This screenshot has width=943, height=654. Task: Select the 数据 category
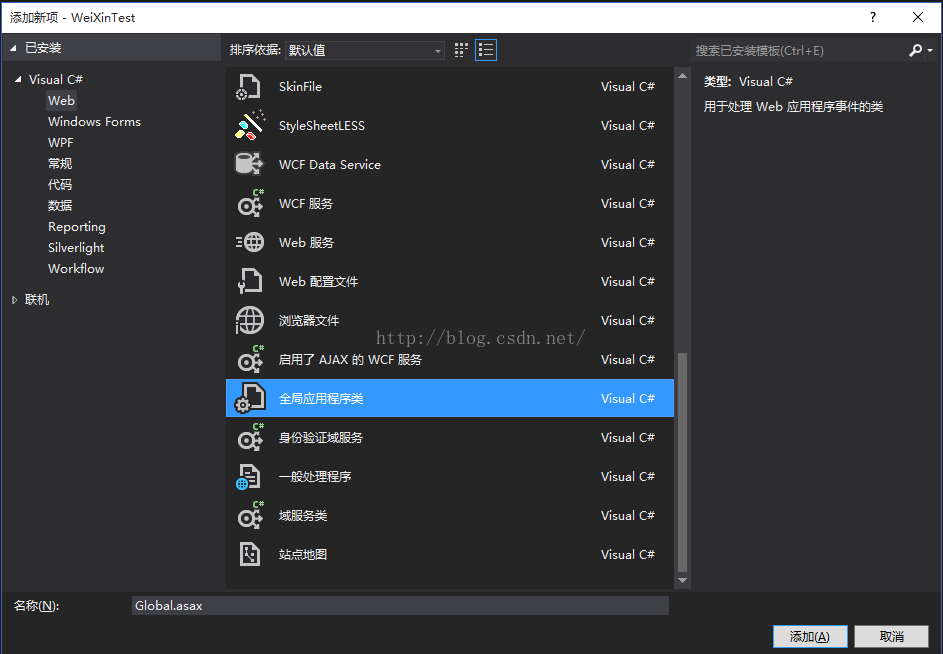click(x=60, y=206)
